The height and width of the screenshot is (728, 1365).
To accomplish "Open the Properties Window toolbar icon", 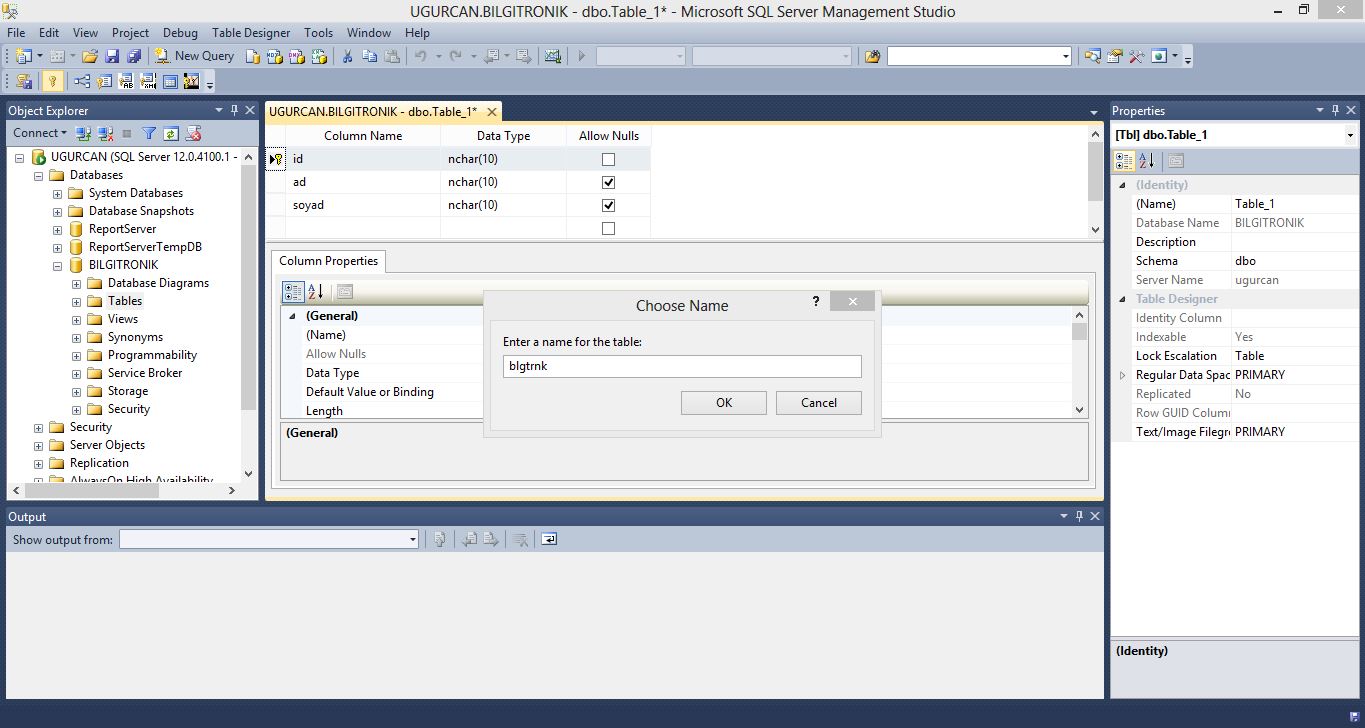I will tap(1114, 56).
